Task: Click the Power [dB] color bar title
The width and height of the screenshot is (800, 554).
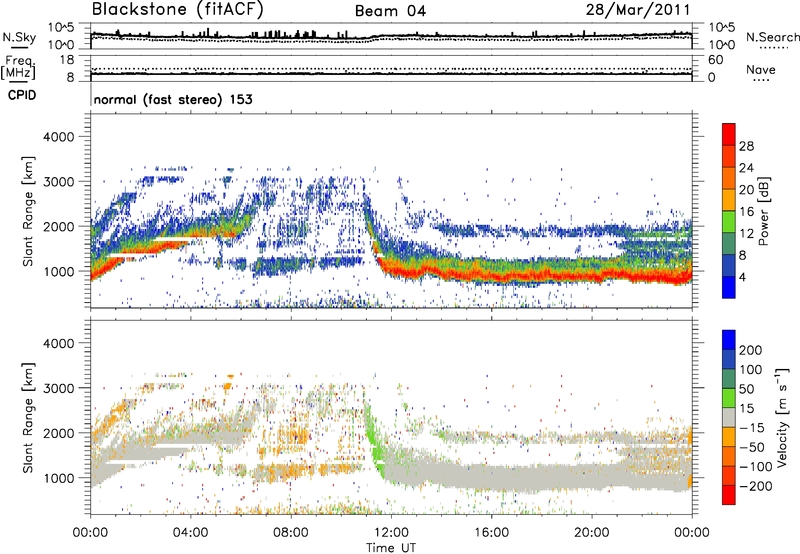Action: [x=763, y=211]
